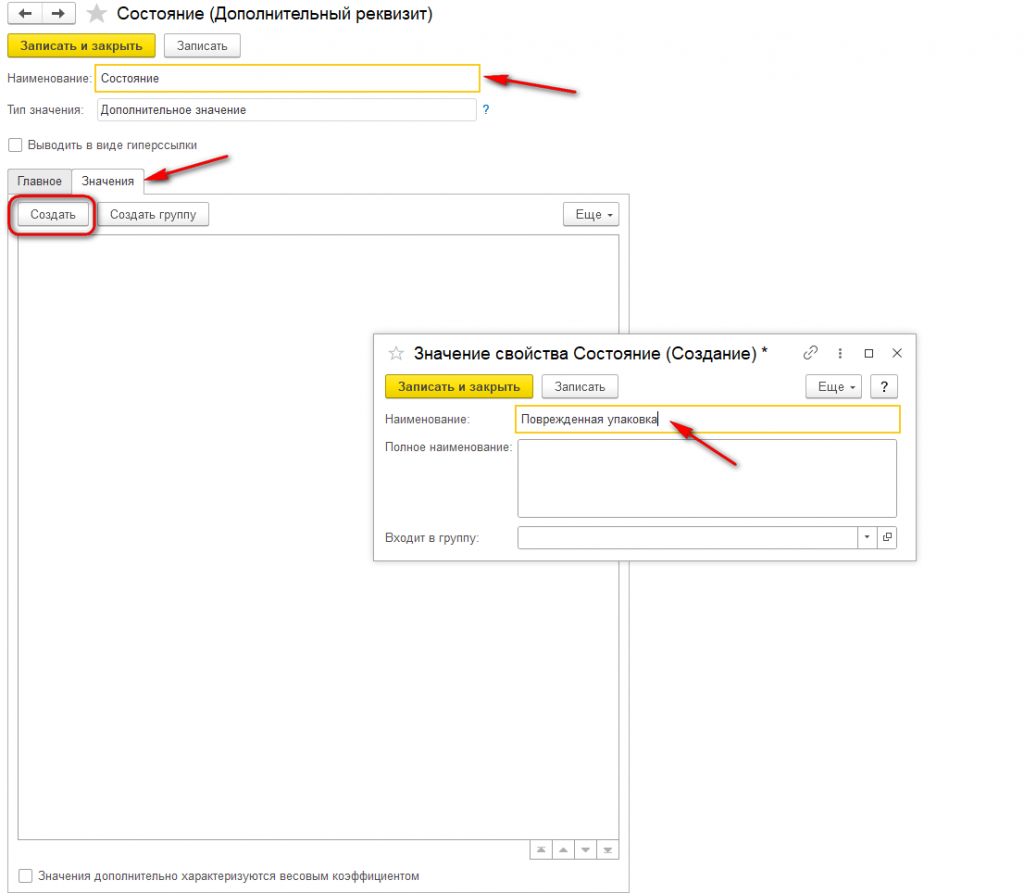Go back with the left arrow button
Viewport: 1024px width, 893px height.
(x=25, y=13)
